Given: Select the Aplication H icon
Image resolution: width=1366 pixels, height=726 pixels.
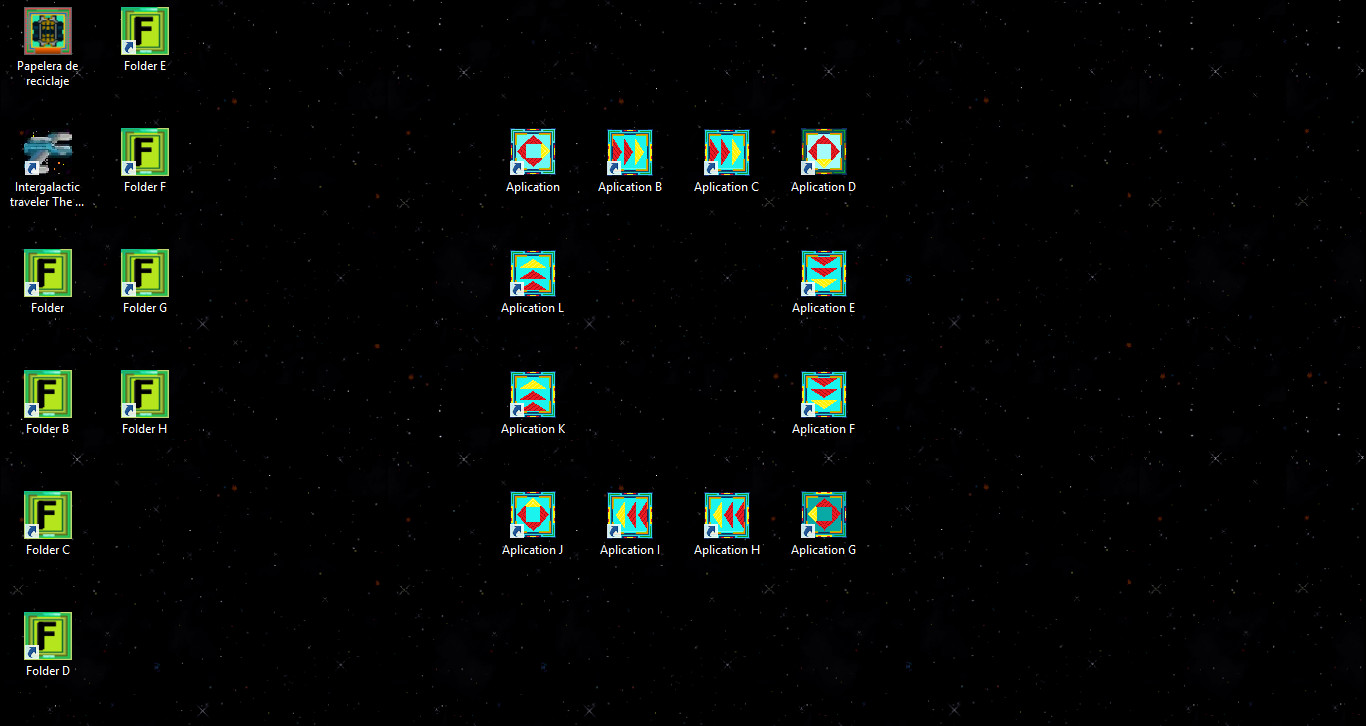Looking at the screenshot, I should coord(727,516).
